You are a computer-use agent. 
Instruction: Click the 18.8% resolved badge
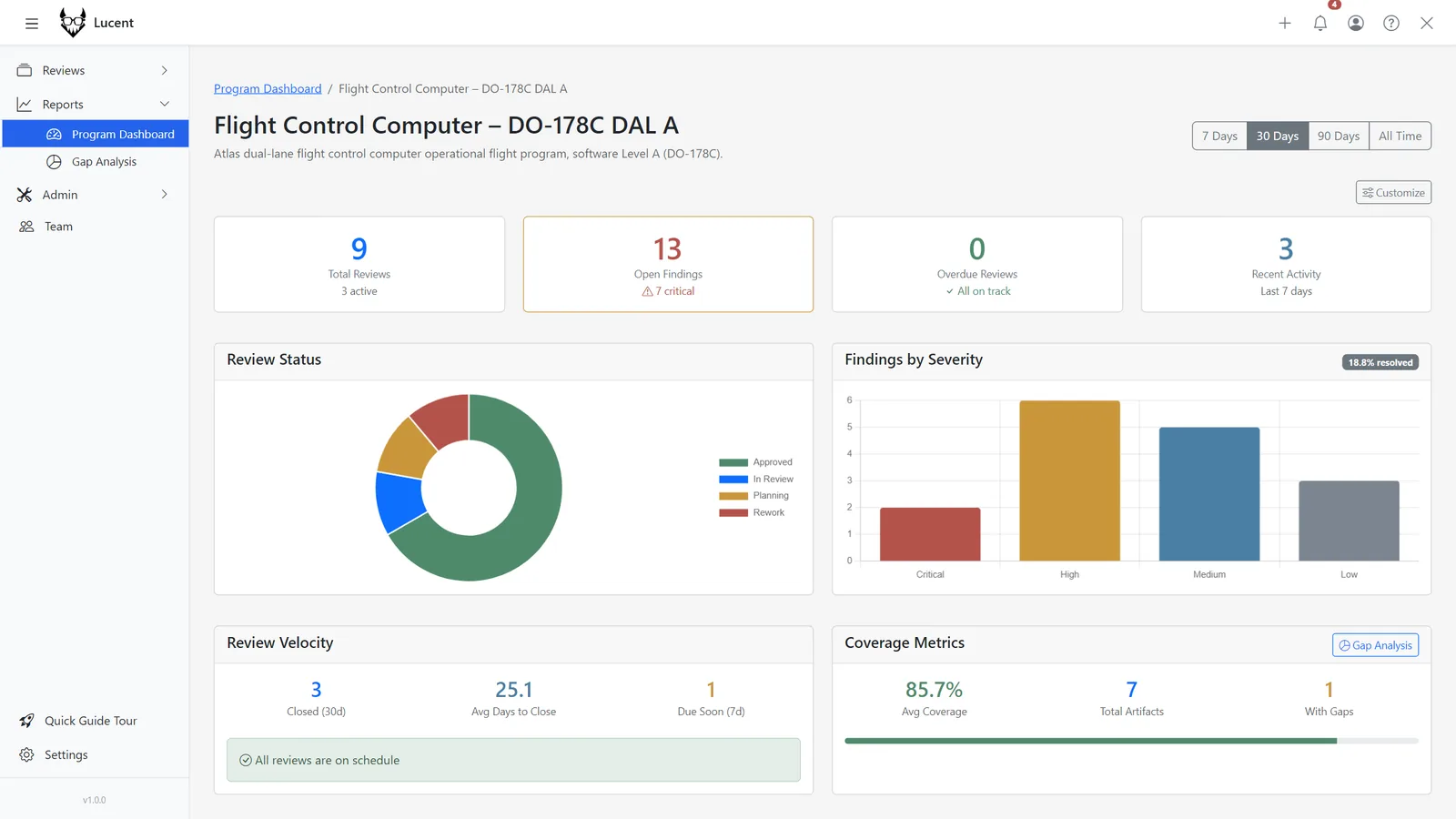1380,362
